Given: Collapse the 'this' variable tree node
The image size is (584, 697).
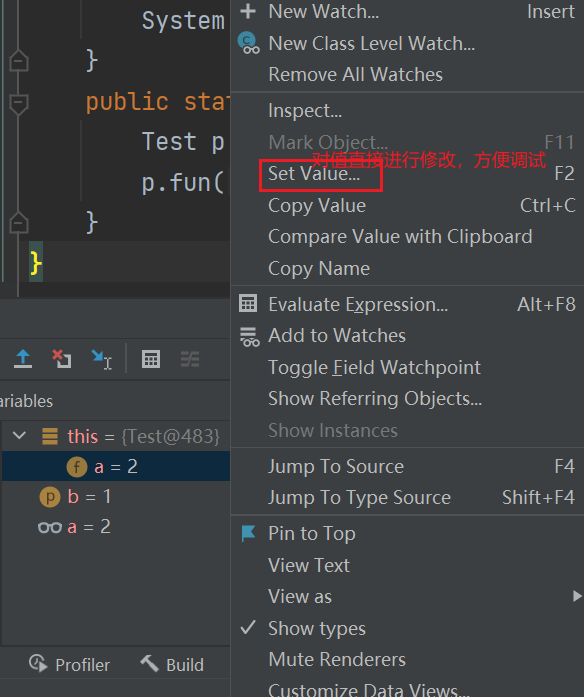Looking at the screenshot, I should coord(19,436).
